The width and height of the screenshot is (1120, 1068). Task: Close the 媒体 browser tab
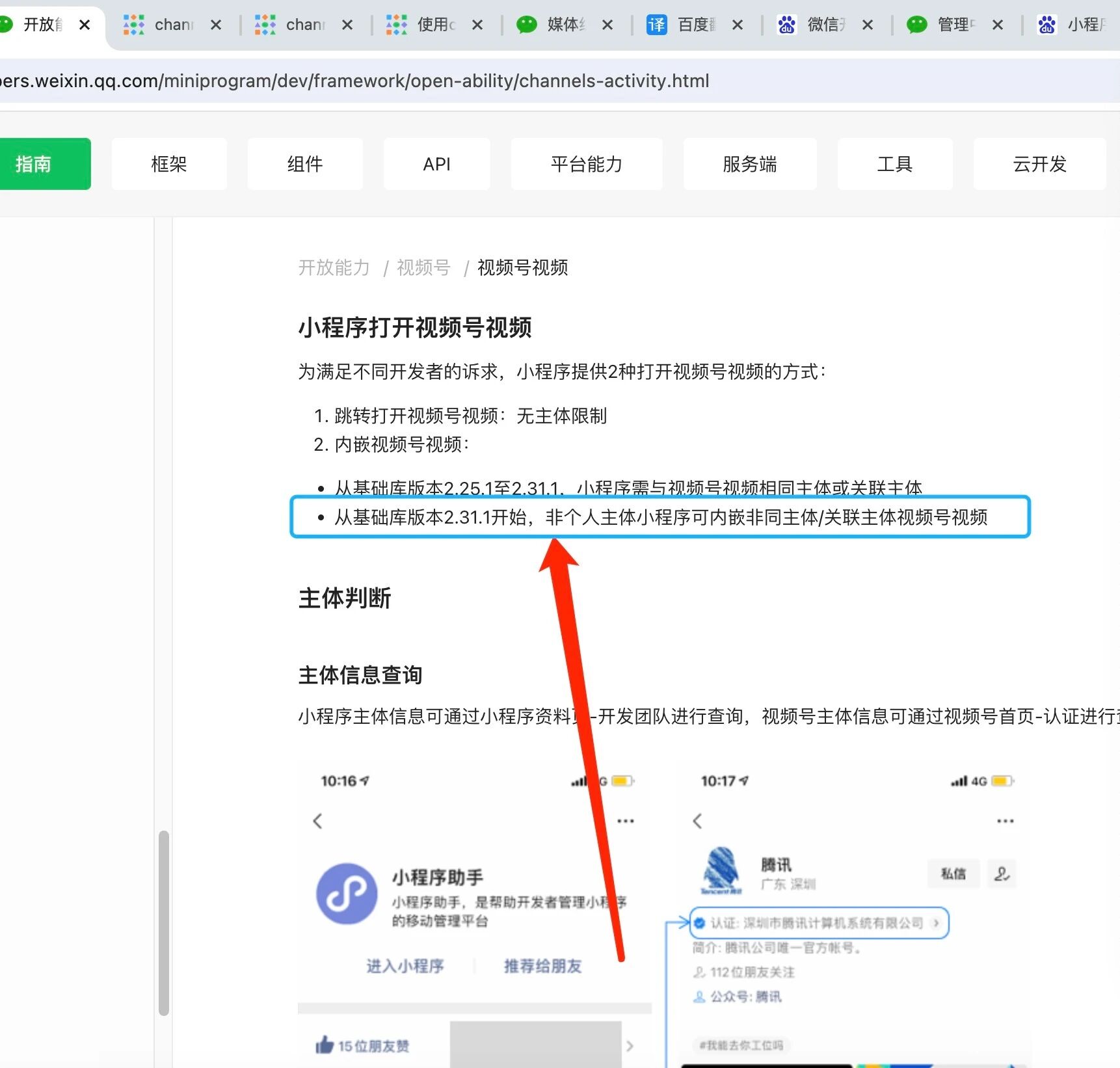click(x=607, y=25)
